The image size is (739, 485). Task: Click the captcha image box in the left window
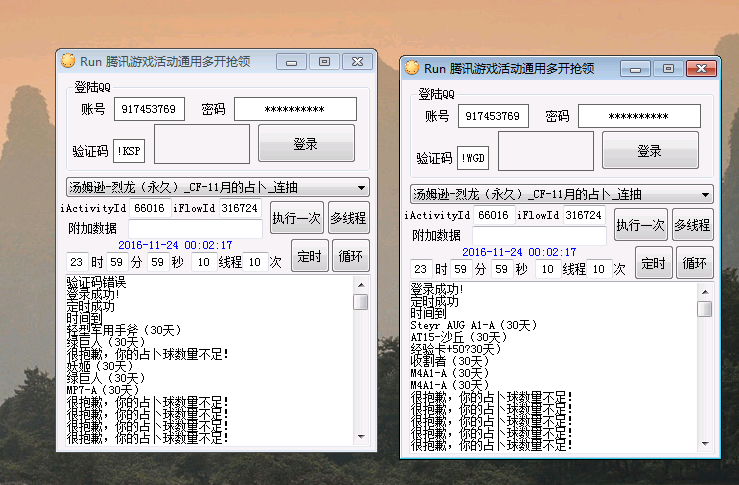[x=202, y=144]
